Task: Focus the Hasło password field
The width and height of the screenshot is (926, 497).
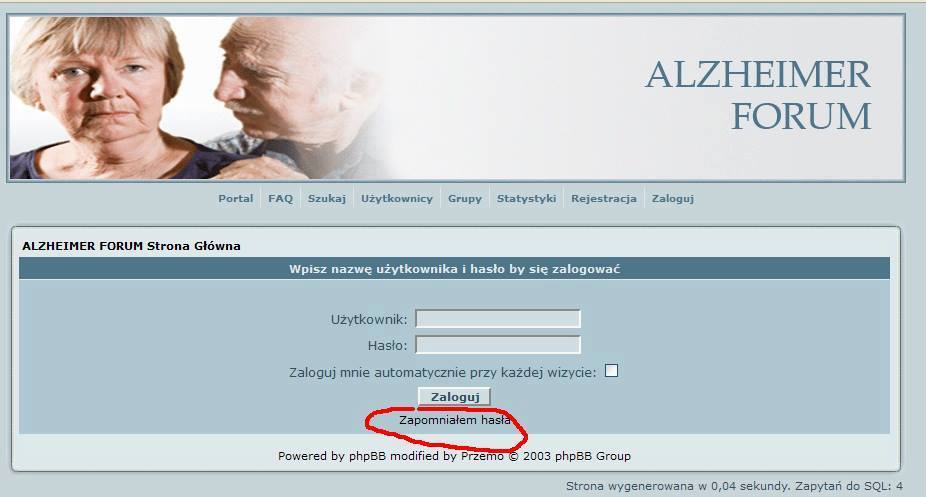Action: [498, 345]
